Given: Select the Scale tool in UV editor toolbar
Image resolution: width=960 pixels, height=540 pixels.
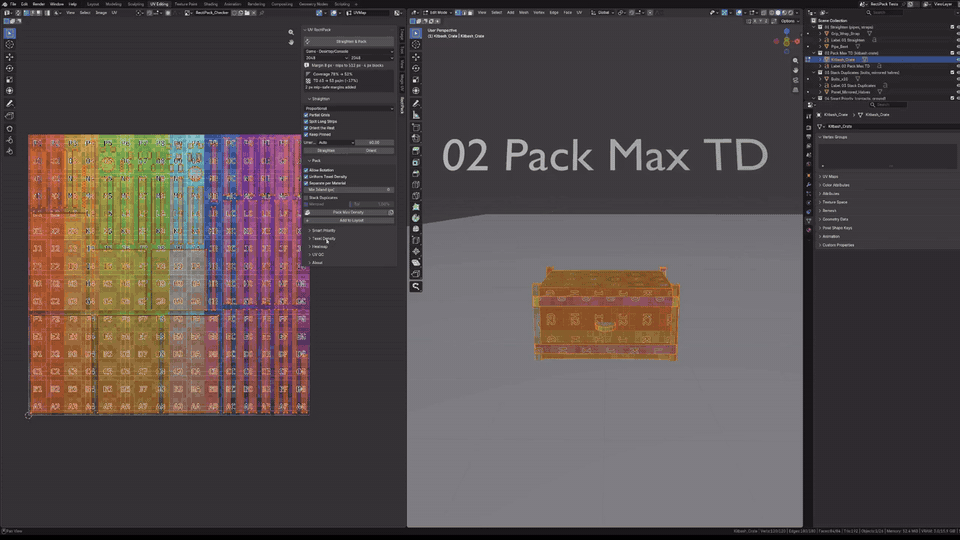Looking at the screenshot, I should click(x=9, y=80).
